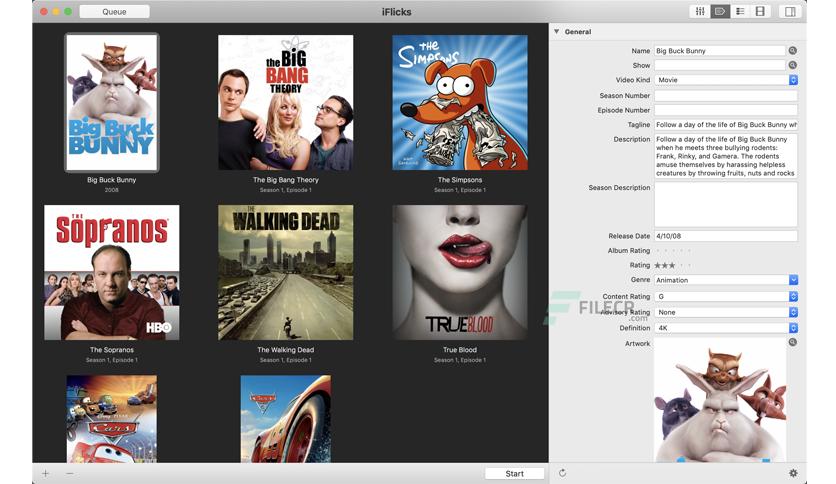Image resolution: width=836 pixels, height=484 pixels.
Task: Click the Release Date field
Action: tap(726, 236)
